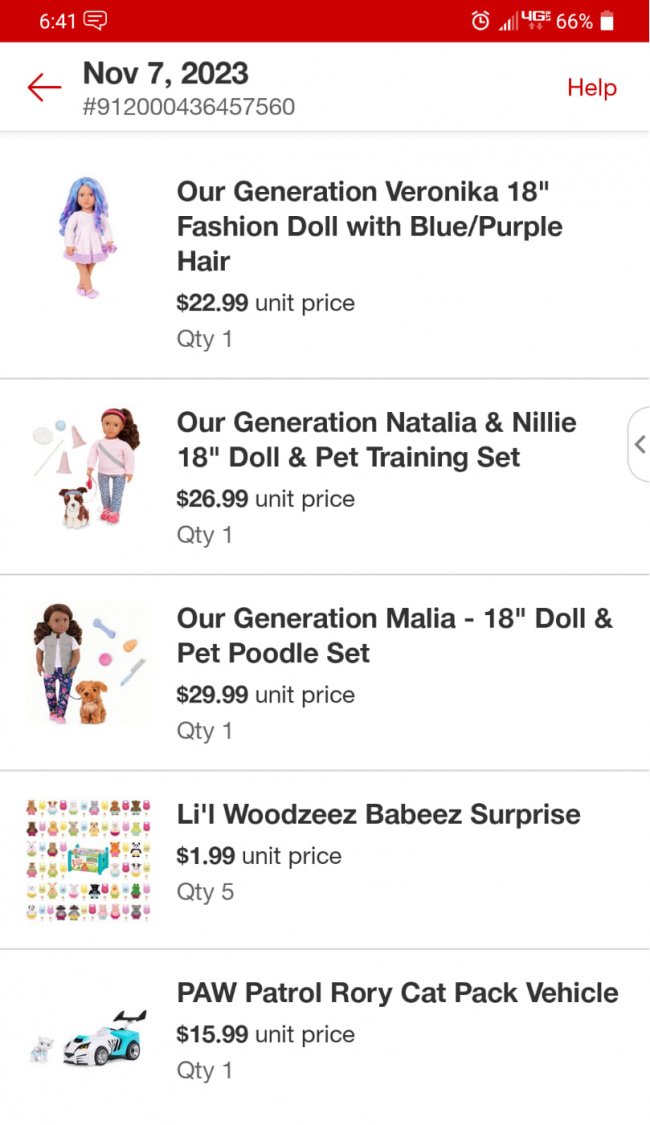This screenshot has height=1125, width=650.
Task: Select PAW Patrol Rory Cat Pack Vehicle title
Action: tap(397, 993)
